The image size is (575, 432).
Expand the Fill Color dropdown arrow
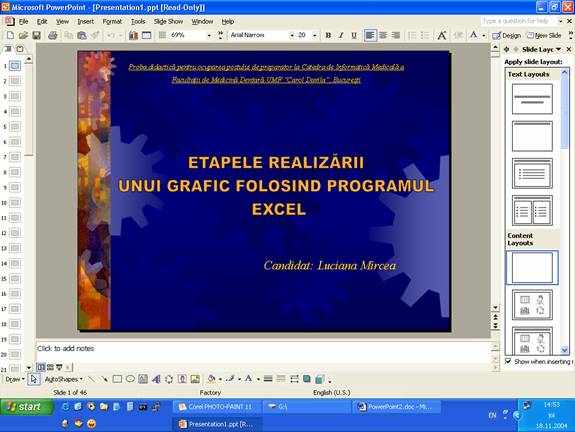click(x=220, y=380)
